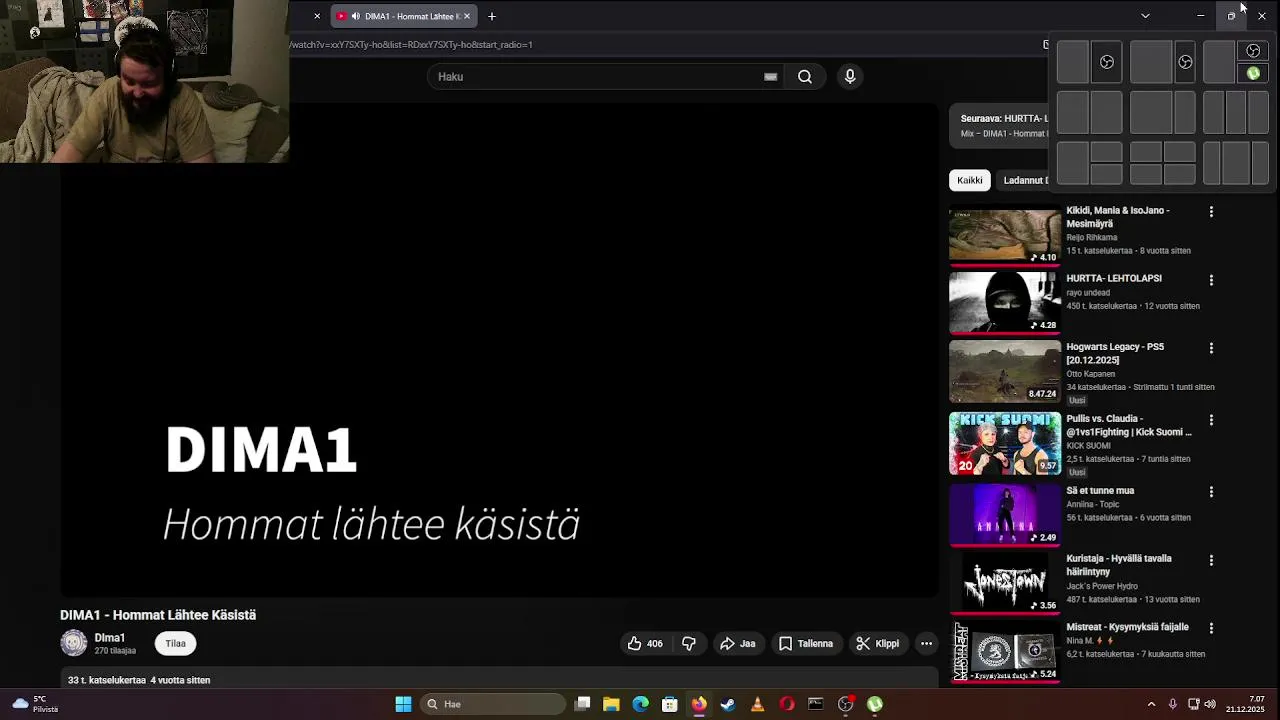Switch to the DIMA1 - Hommat Lähtee browser tab
The height and width of the screenshot is (720, 1280).
pyautogui.click(x=403, y=16)
